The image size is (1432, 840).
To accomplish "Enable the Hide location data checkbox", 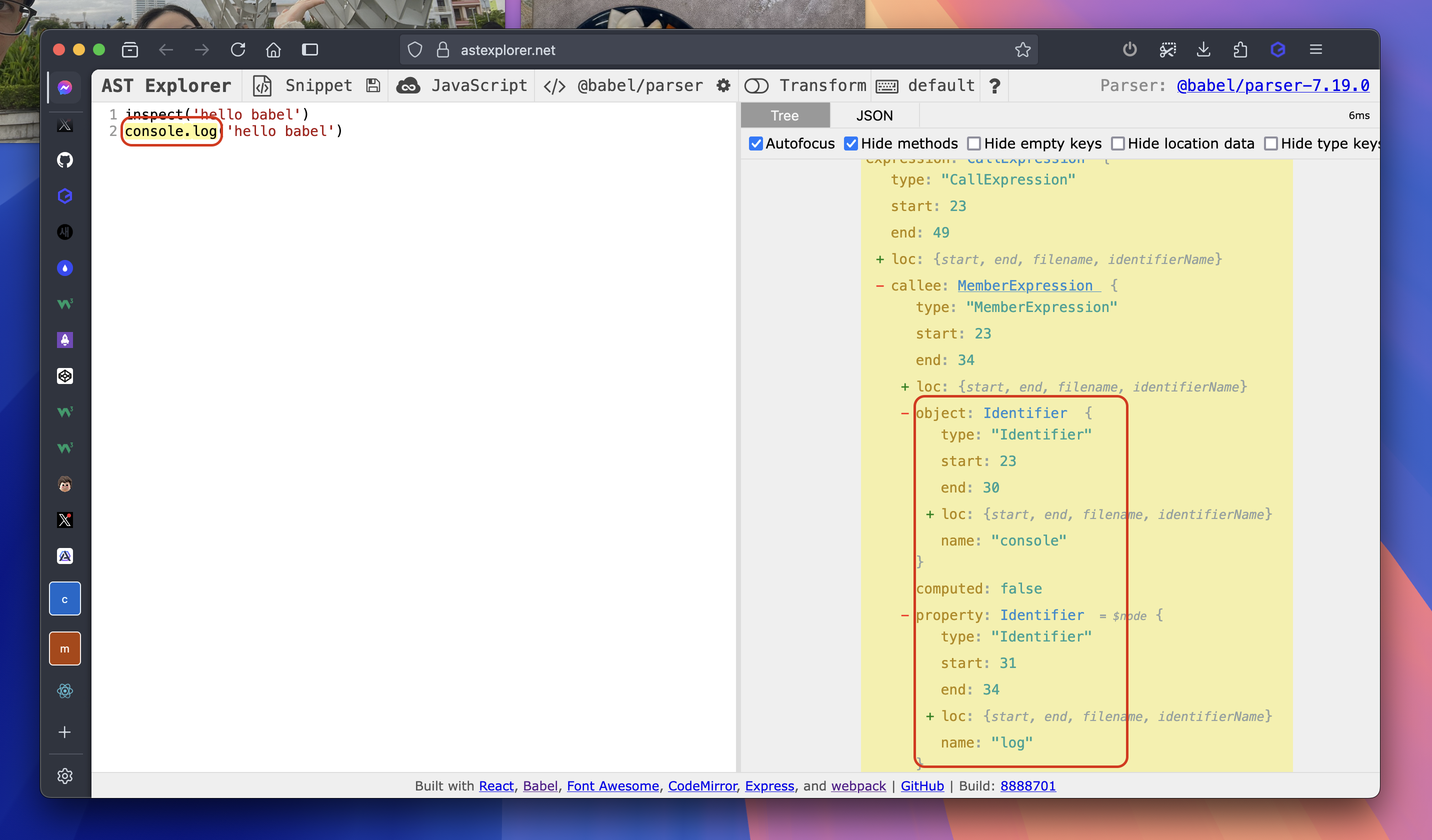I will tap(1118, 143).
